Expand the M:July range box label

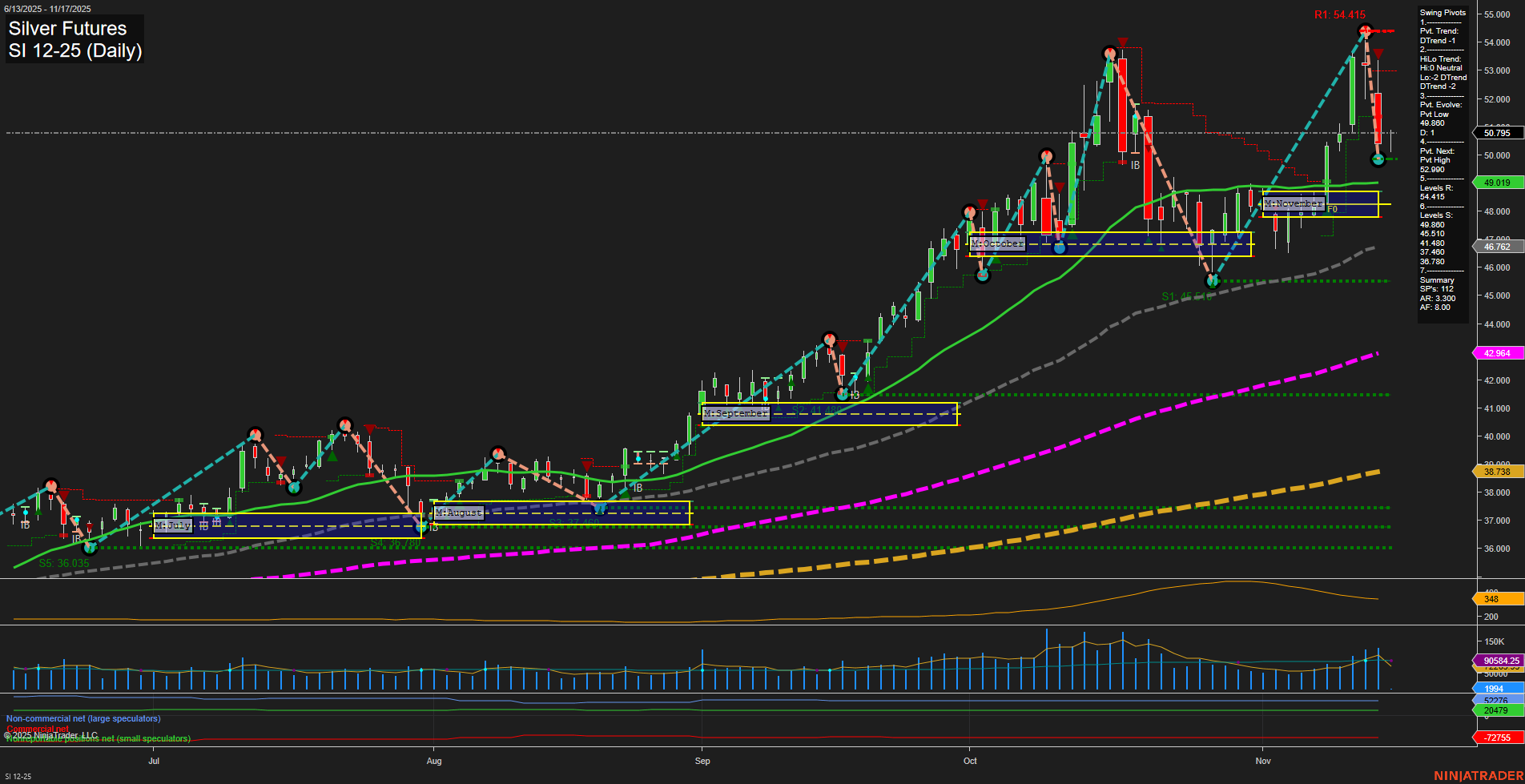(x=172, y=525)
